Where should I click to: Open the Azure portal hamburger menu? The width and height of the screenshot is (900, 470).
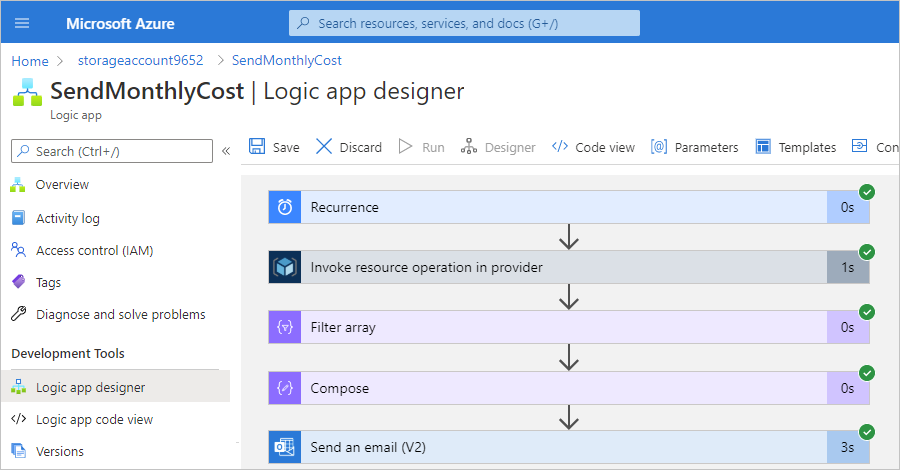[x=22, y=22]
